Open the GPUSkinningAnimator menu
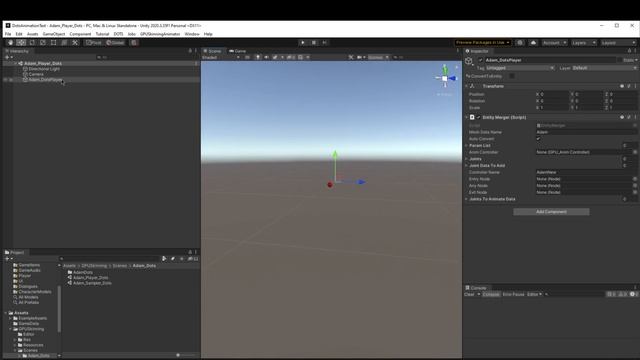640x360 pixels. (x=160, y=34)
